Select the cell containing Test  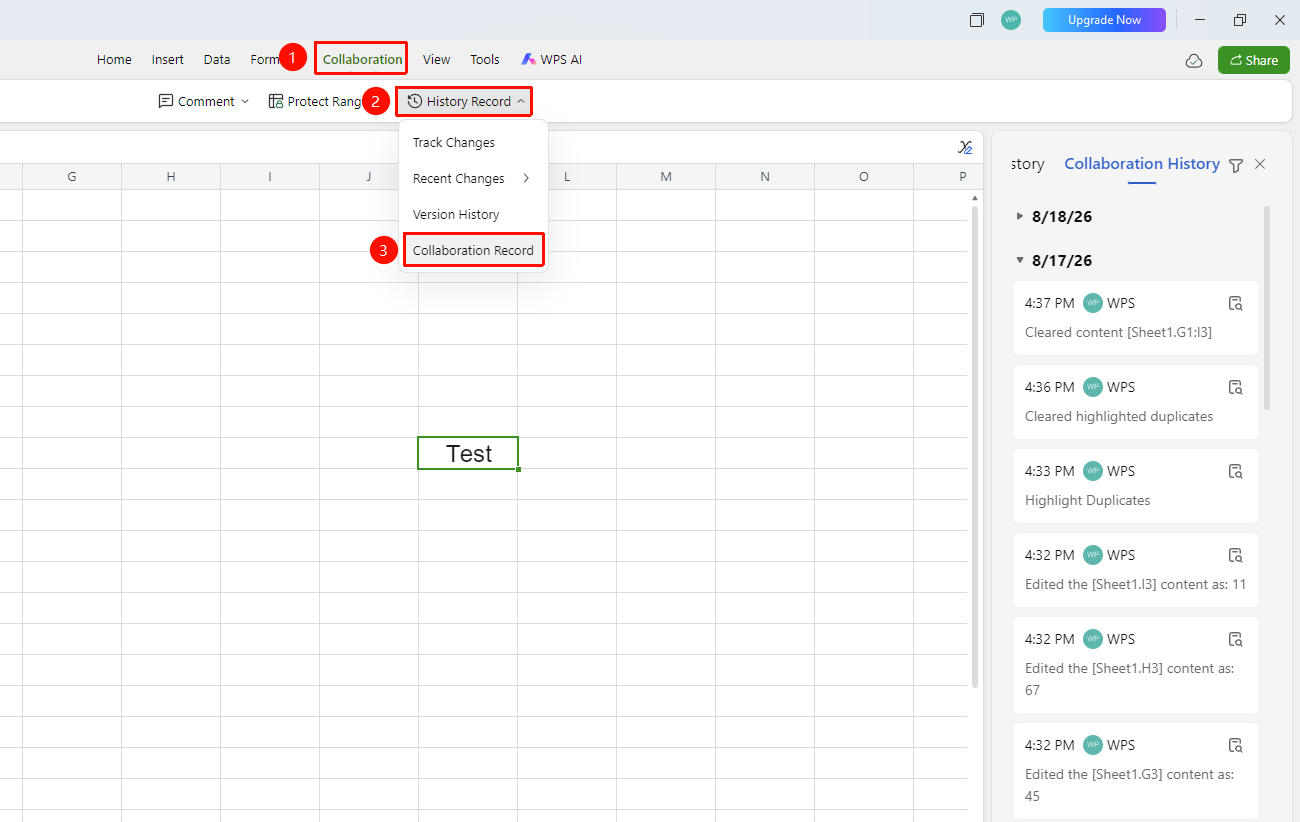[468, 453]
